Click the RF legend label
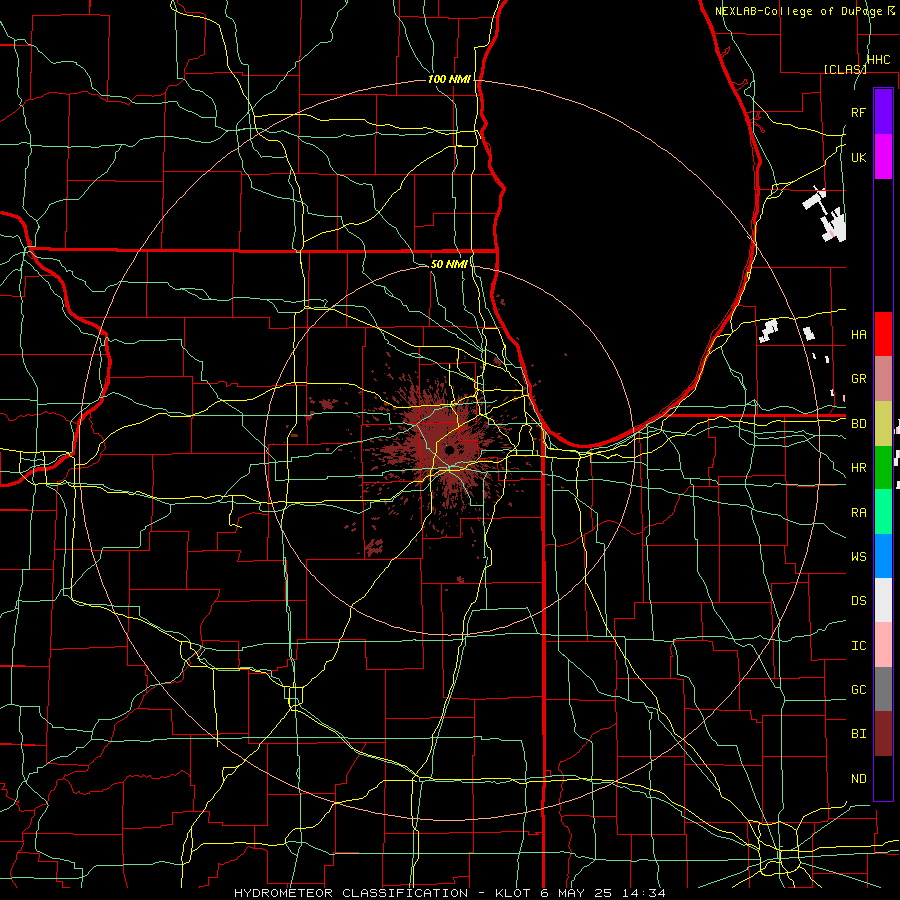 [x=858, y=112]
